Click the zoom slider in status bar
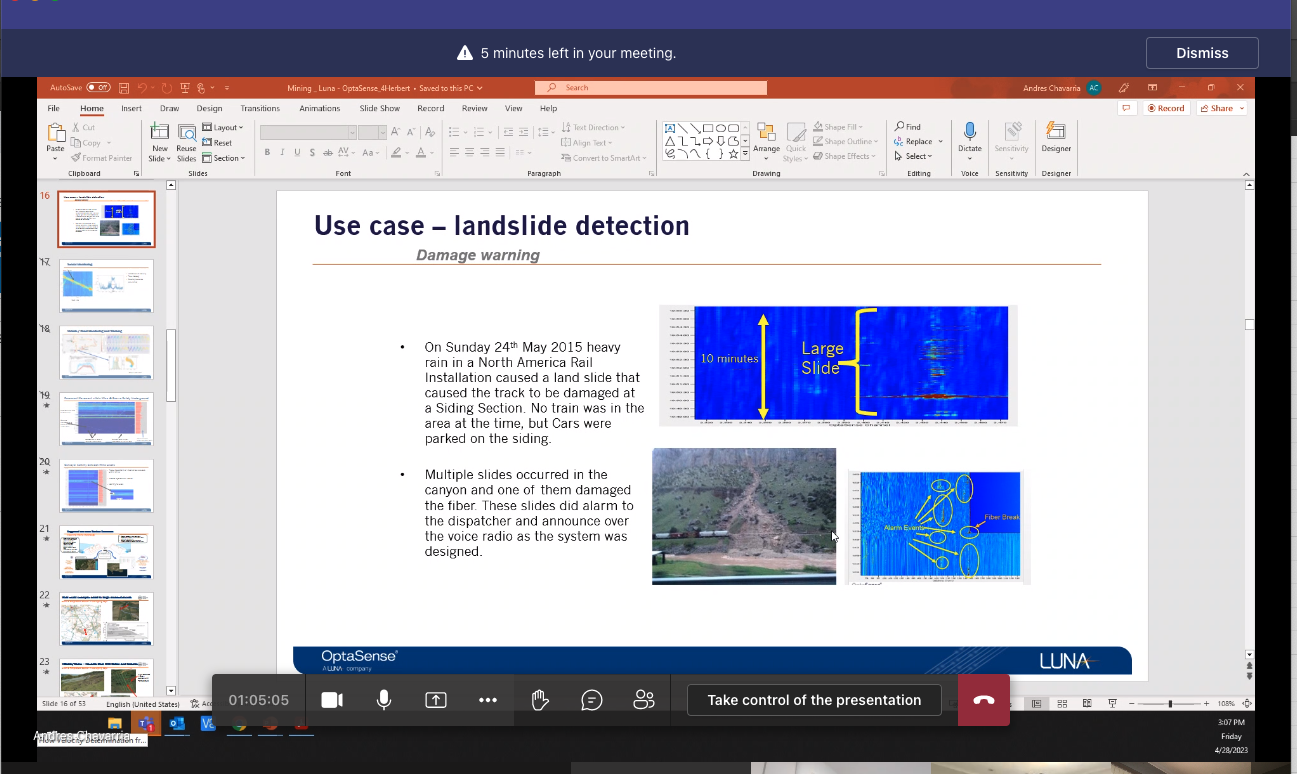 [x=1169, y=704]
